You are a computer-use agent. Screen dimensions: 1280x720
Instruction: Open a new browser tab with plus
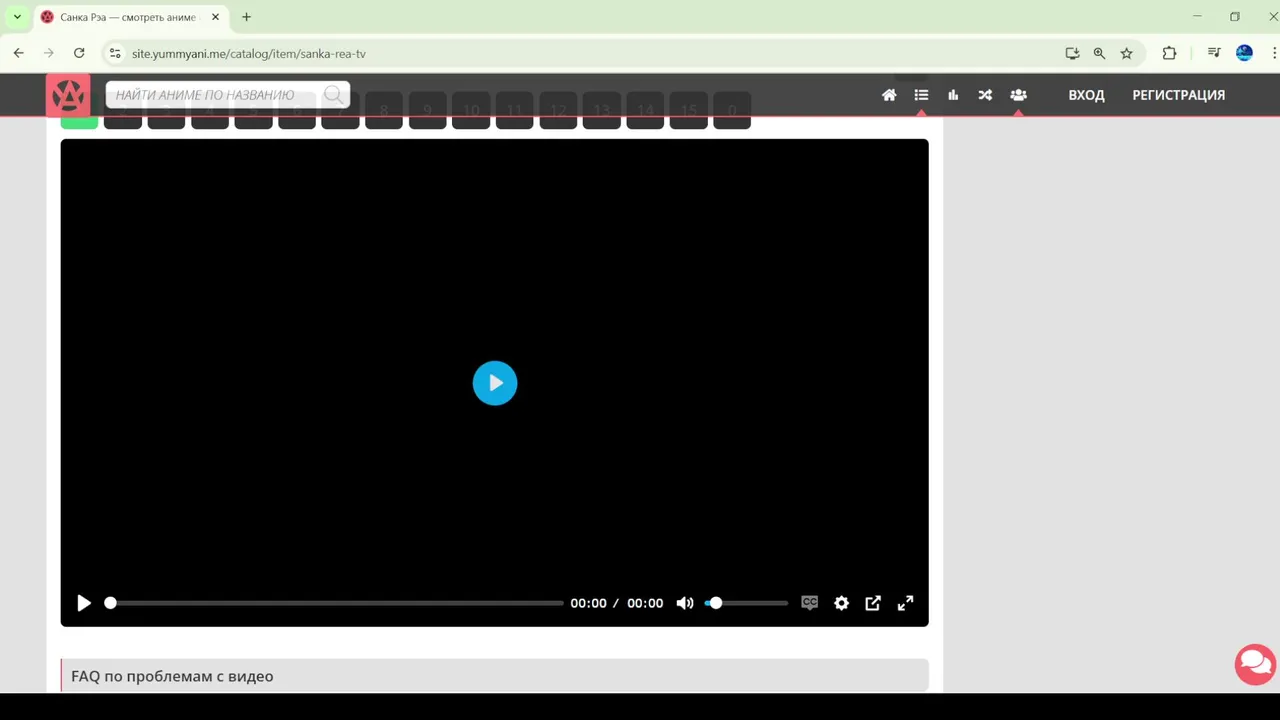coord(246,17)
